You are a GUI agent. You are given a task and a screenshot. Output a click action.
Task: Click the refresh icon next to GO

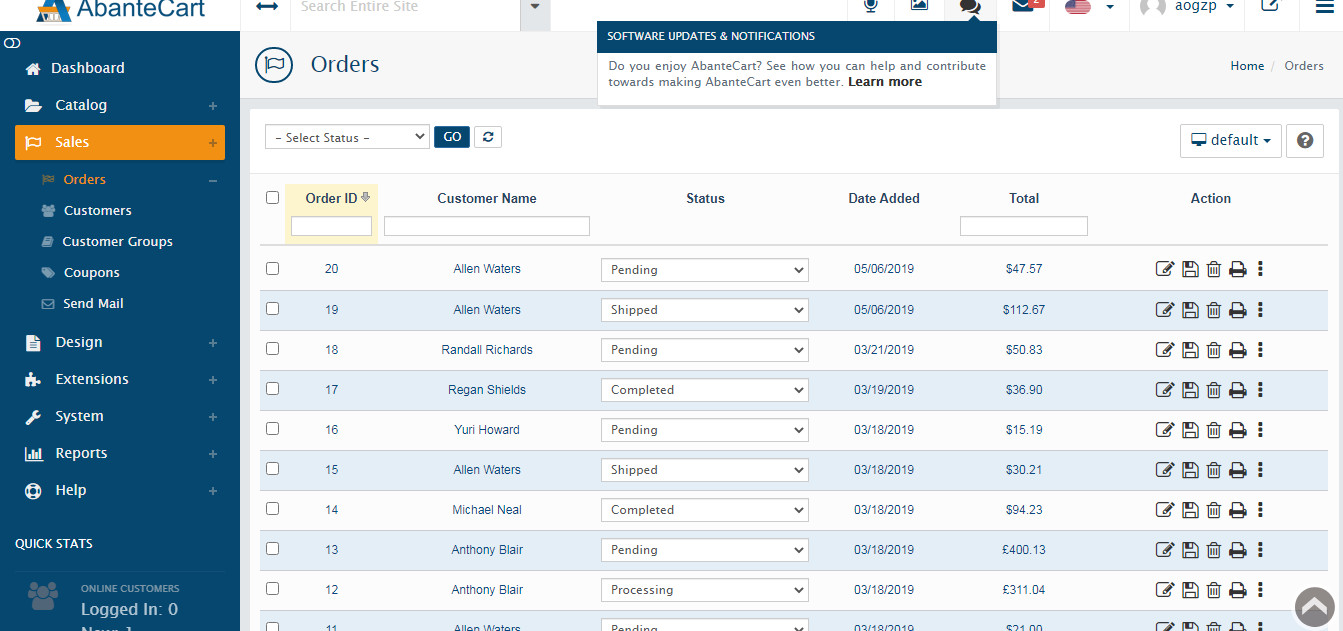coord(488,137)
